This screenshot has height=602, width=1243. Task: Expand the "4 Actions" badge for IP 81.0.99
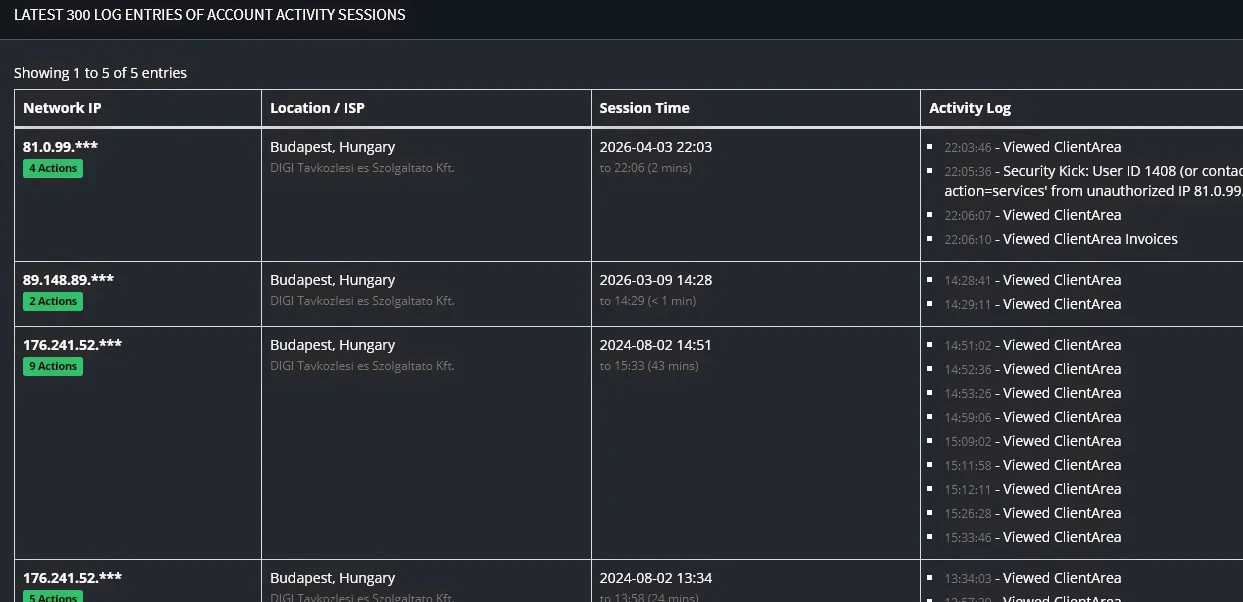coord(52,168)
